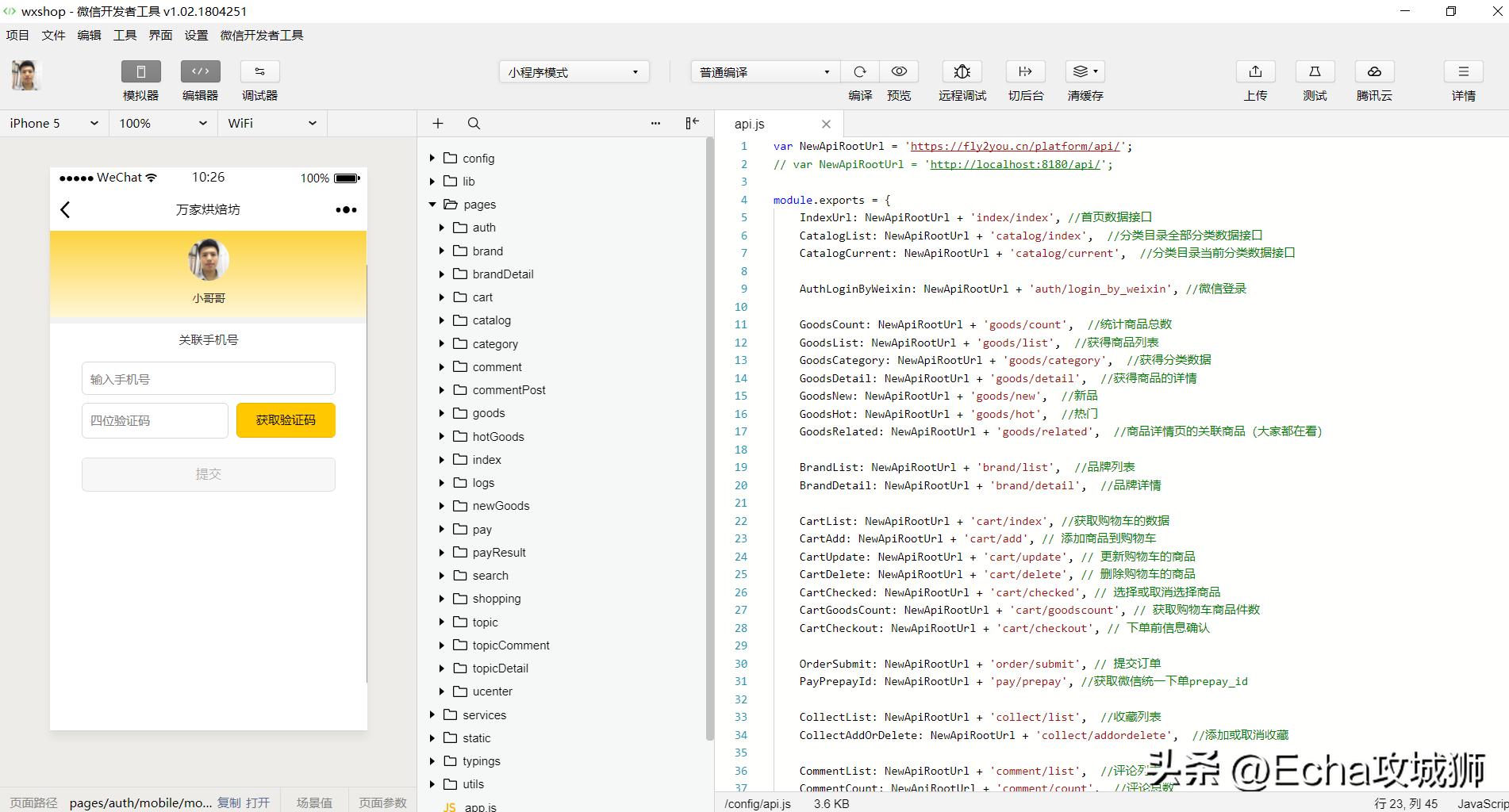This screenshot has height=812, width=1509.
Task: Open the 工具 menu
Action: [125, 35]
